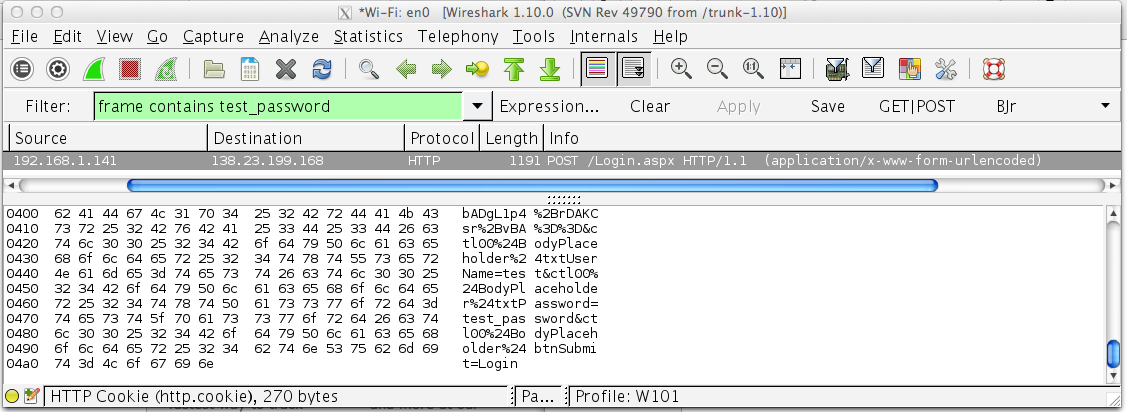The width and height of the screenshot is (1127, 412).
Task: Clear the display filter
Action: pyautogui.click(x=650, y=106)
